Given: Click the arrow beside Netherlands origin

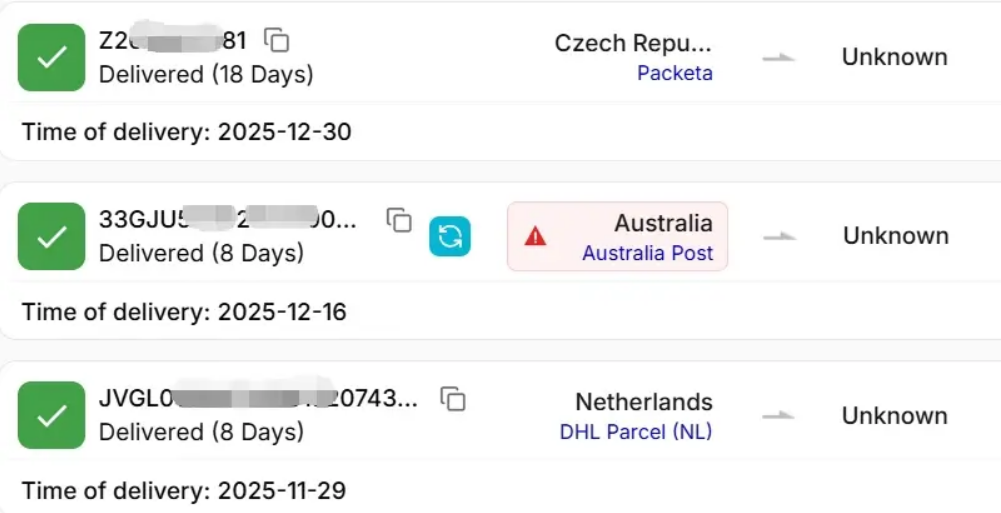Looking at the screenshot, I should pos(778,416).
